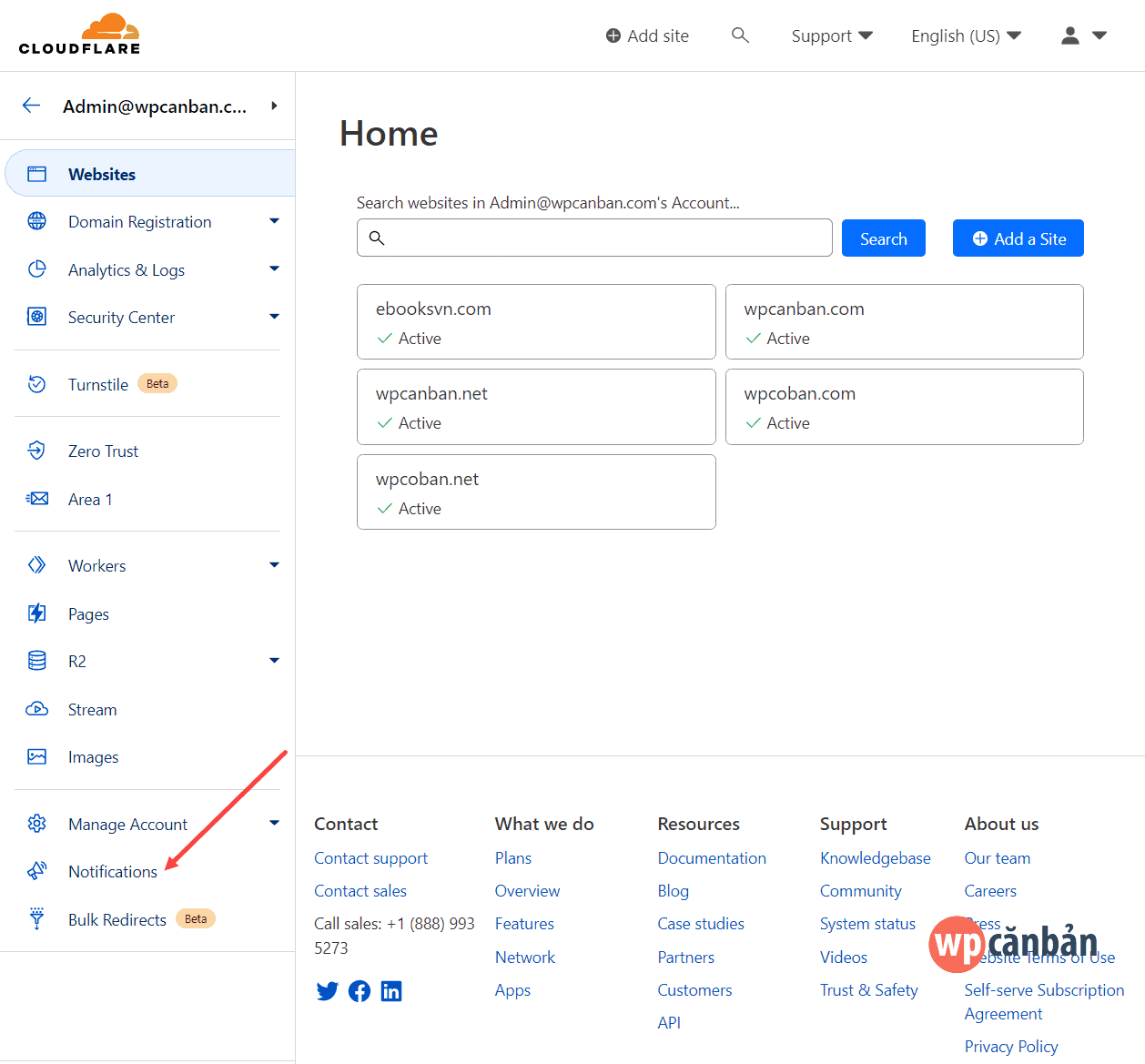This screenshot has width=1145, height=1064.
Task: Open the Our team footer link
Action: pos(998,858)
